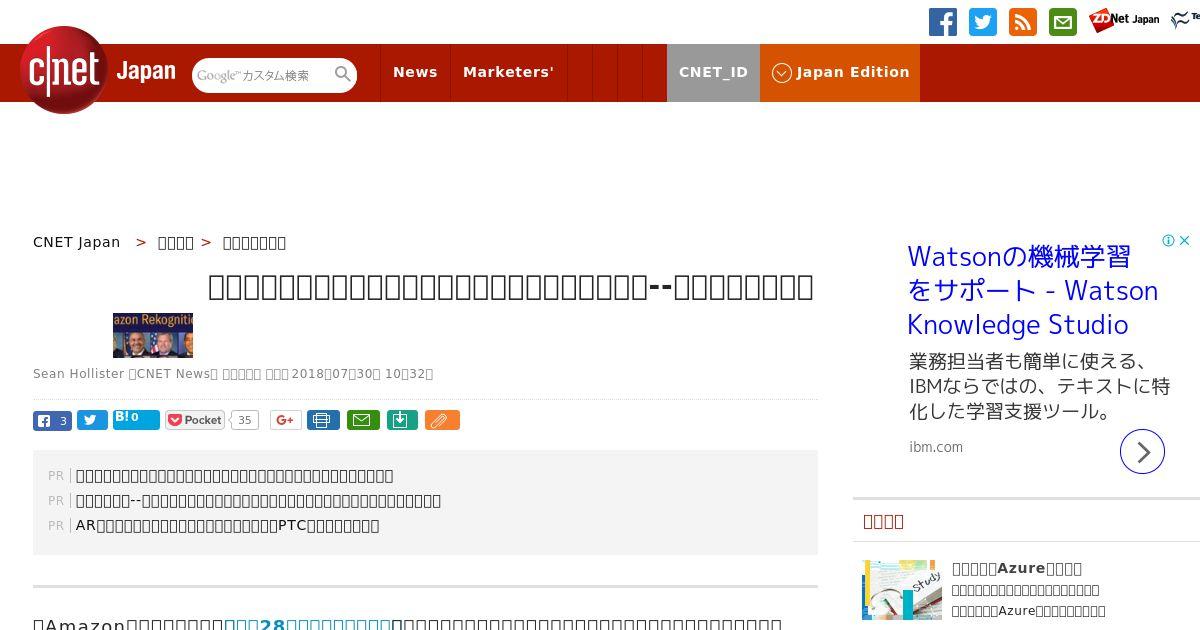Visit ibm.com ad link
This screenshot has height=630, width=1200.
936,447
